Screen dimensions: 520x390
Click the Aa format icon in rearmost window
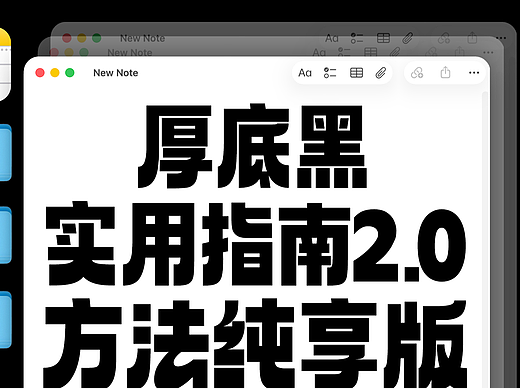click(332, 38)
